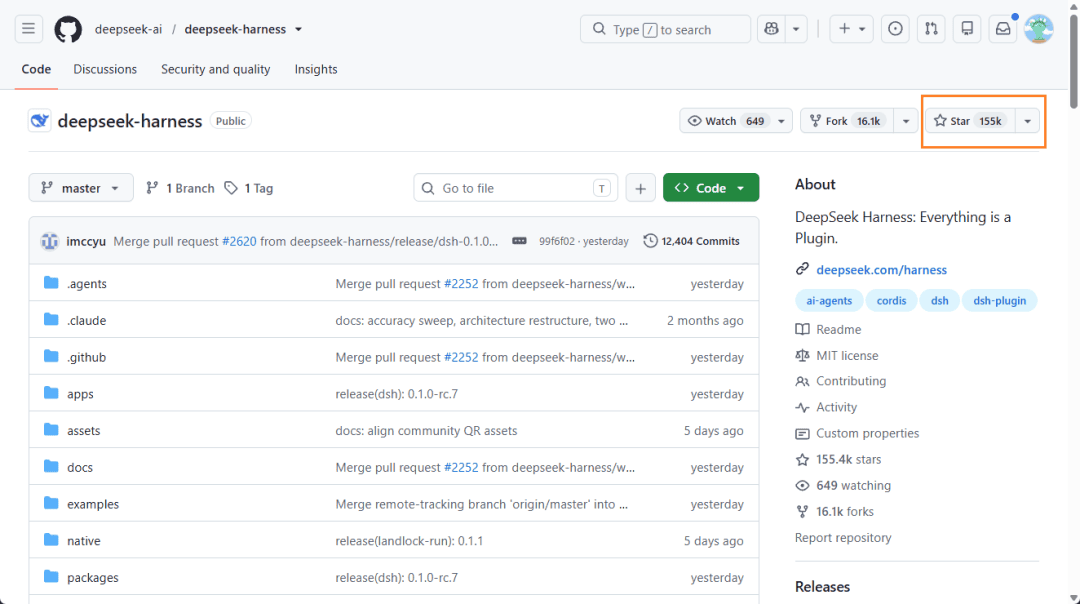Screen dimensions: 1080x604
Task: Open the issues icon in header
Action: [x=895, y=29]
